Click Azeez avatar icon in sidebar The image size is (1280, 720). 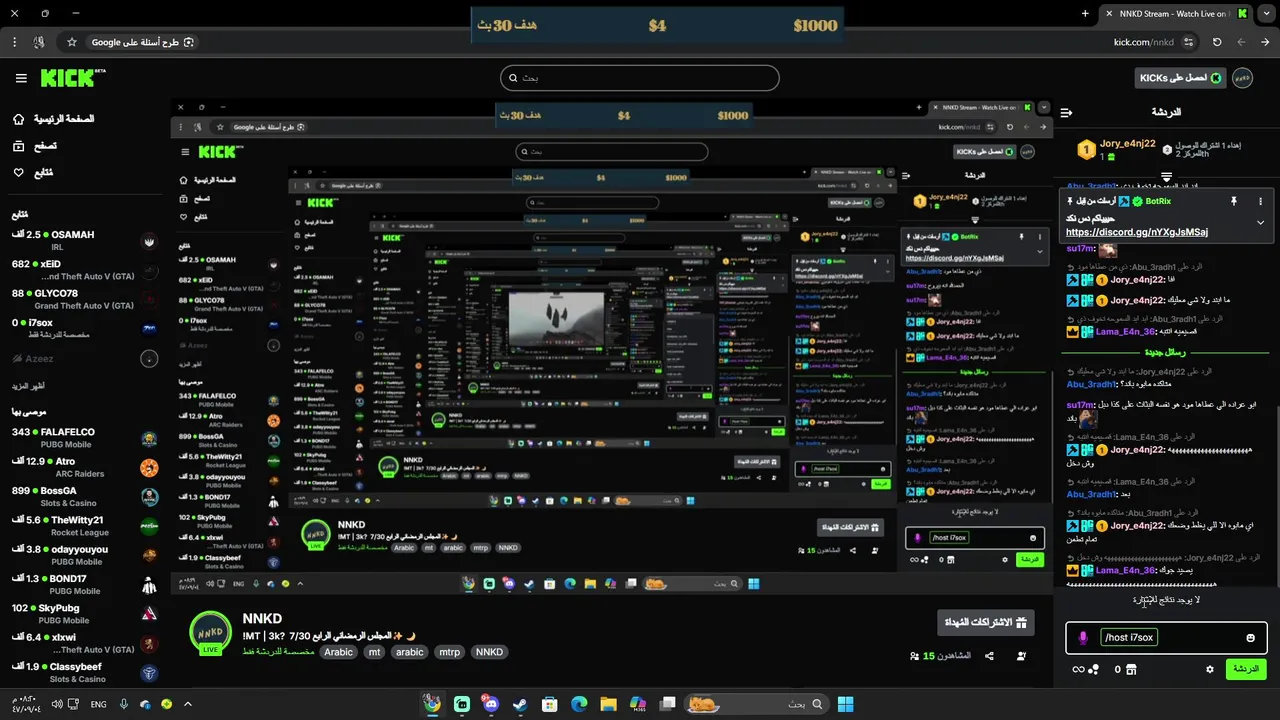(x=149, y=359)
